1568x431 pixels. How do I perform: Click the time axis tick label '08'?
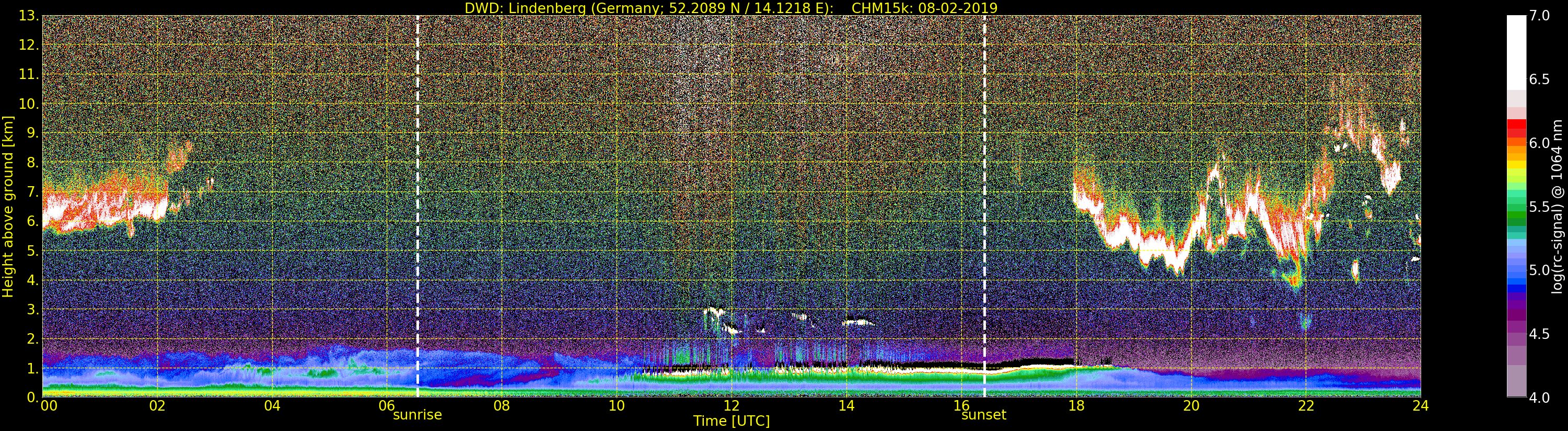click(x=502, y=406)
